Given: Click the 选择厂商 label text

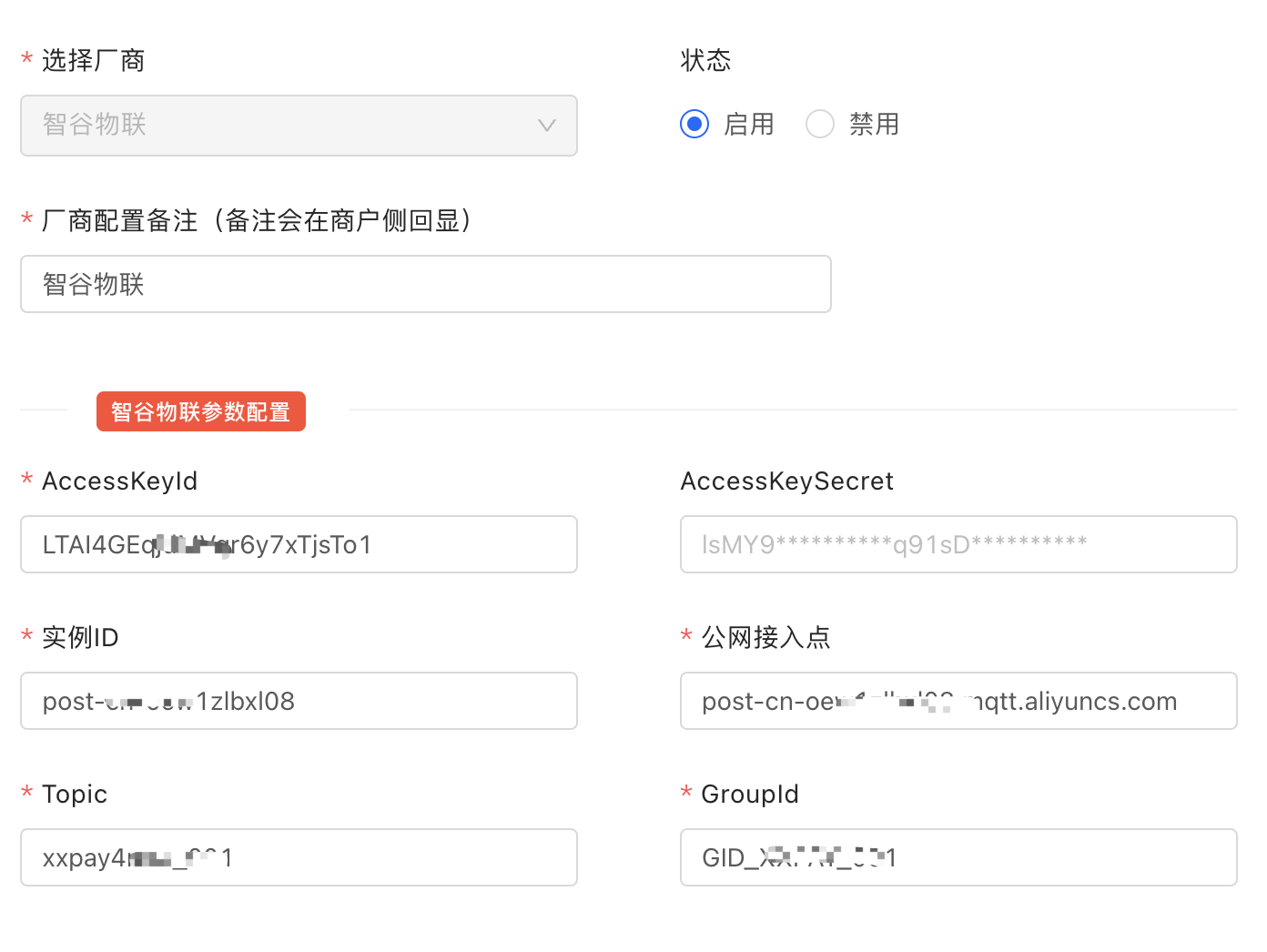Looking at the screenshot, I should (x=93, y=60).
